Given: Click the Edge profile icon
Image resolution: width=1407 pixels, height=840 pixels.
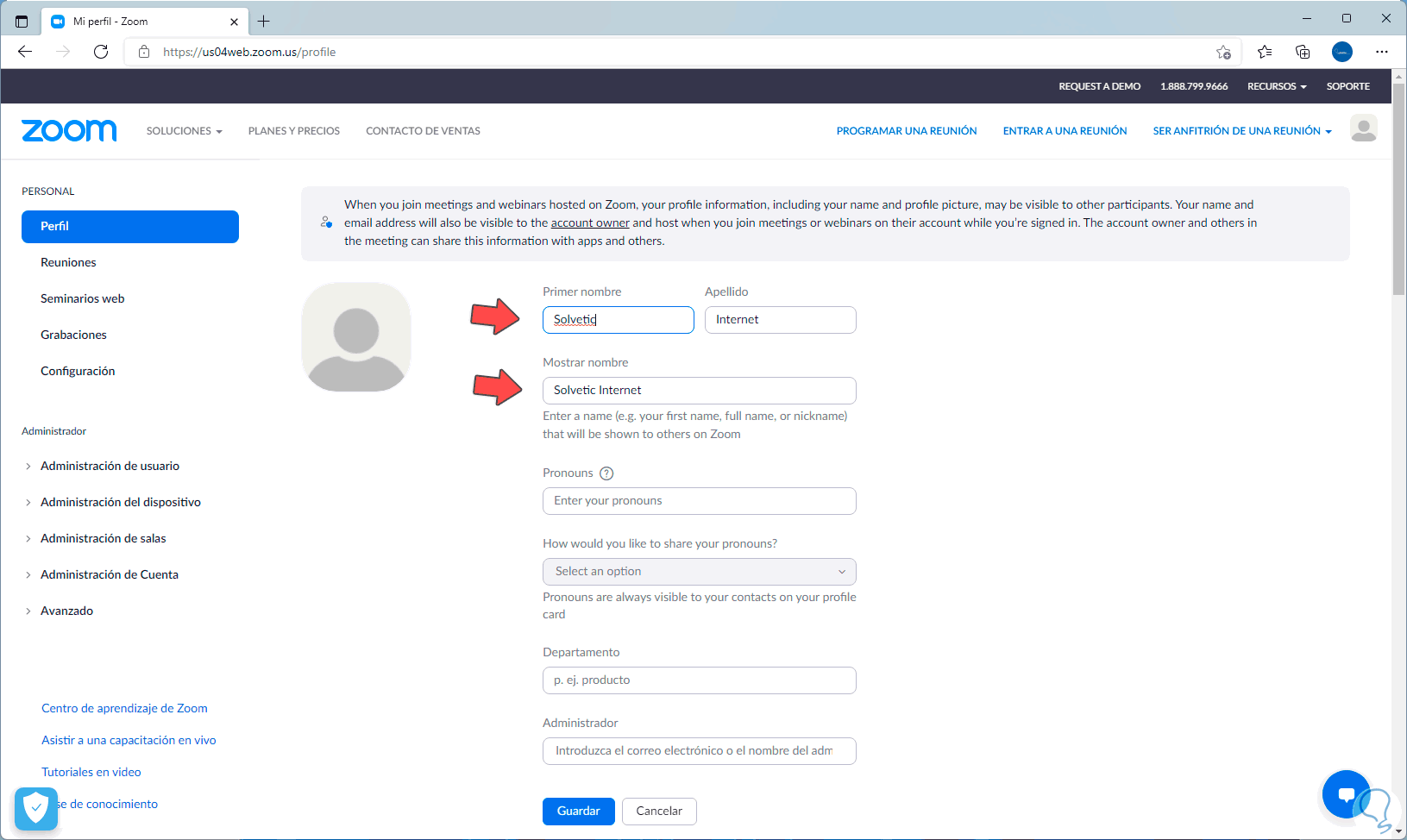Looking at the screenshot, I should click(x=1342, y=52).
